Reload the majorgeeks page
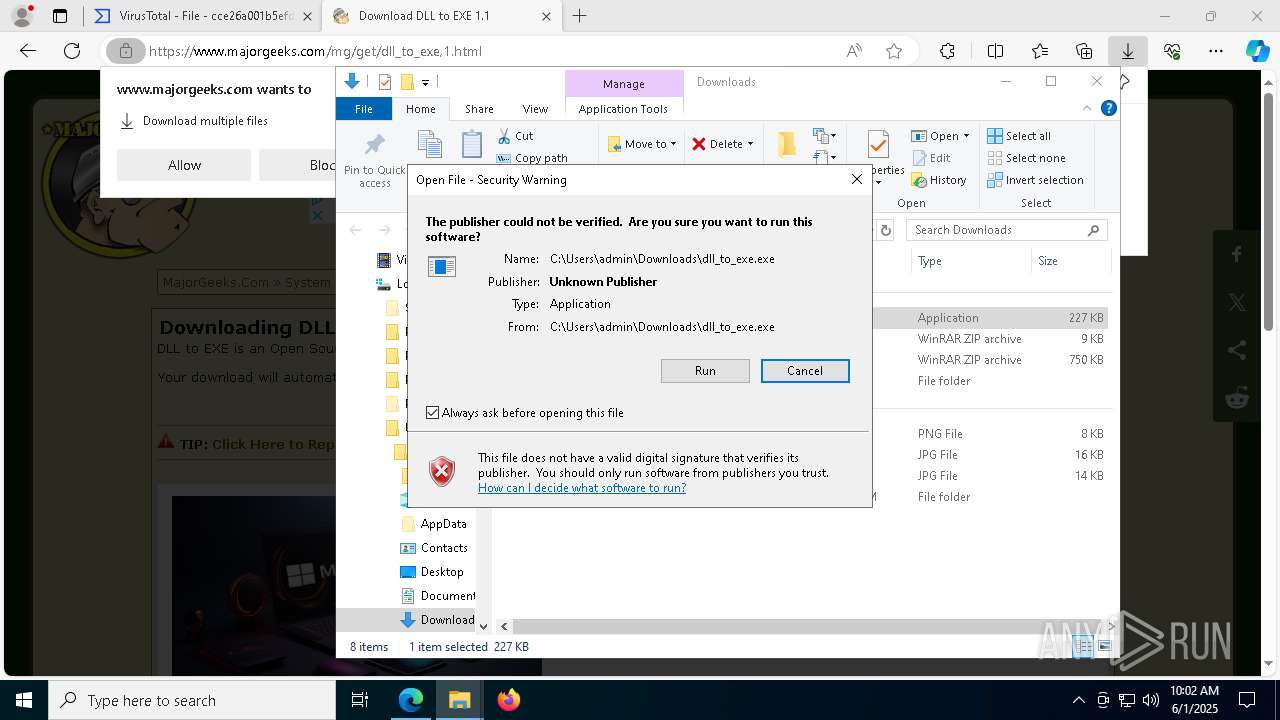The image size is (1280, 720). (x=72, y=51)
